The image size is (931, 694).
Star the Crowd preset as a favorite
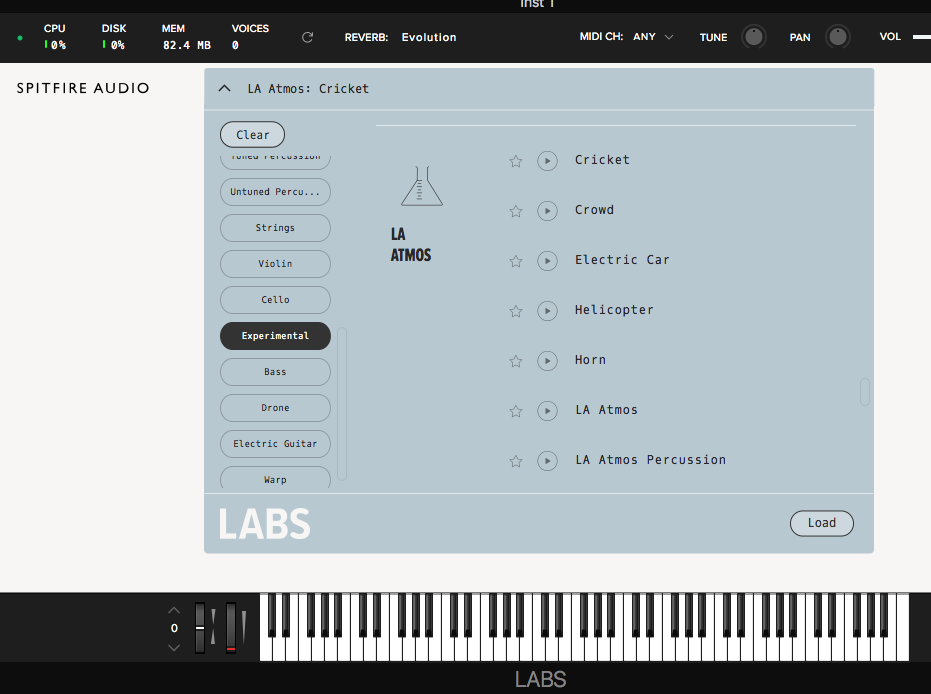point(515,210)
